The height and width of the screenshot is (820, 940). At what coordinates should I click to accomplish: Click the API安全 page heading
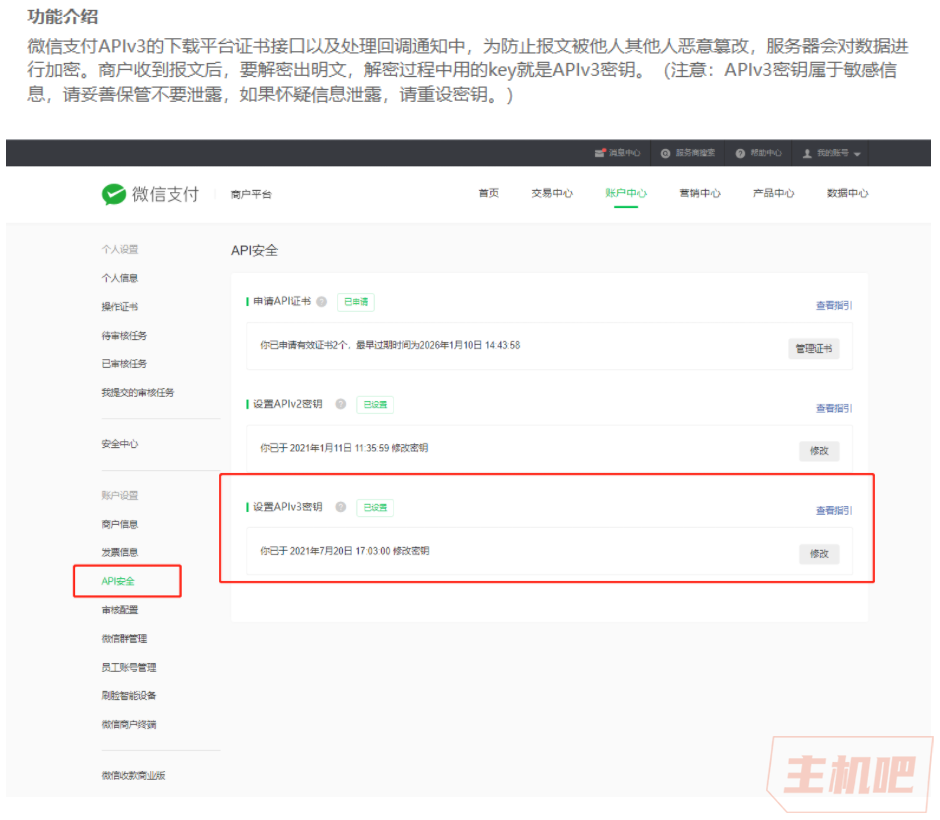pos(255,251)
